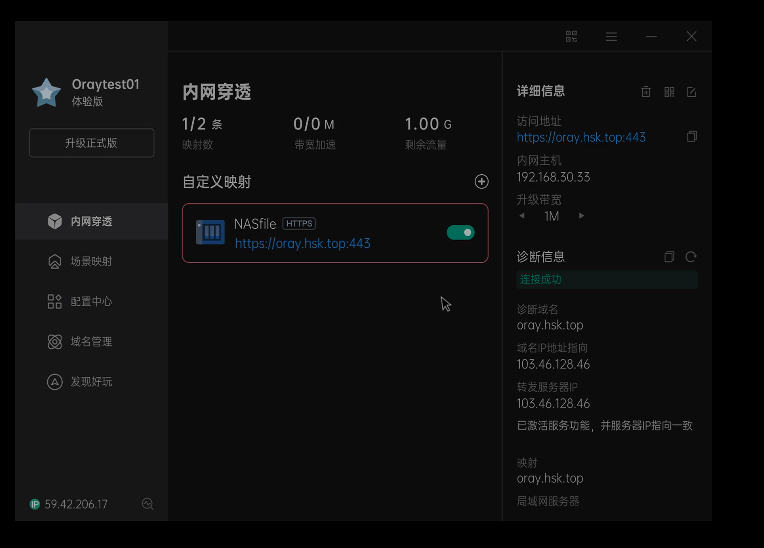Click the green IP badge icon
Image resolution: width=764 pixels, height=548 pixels.
click(35, 504)
